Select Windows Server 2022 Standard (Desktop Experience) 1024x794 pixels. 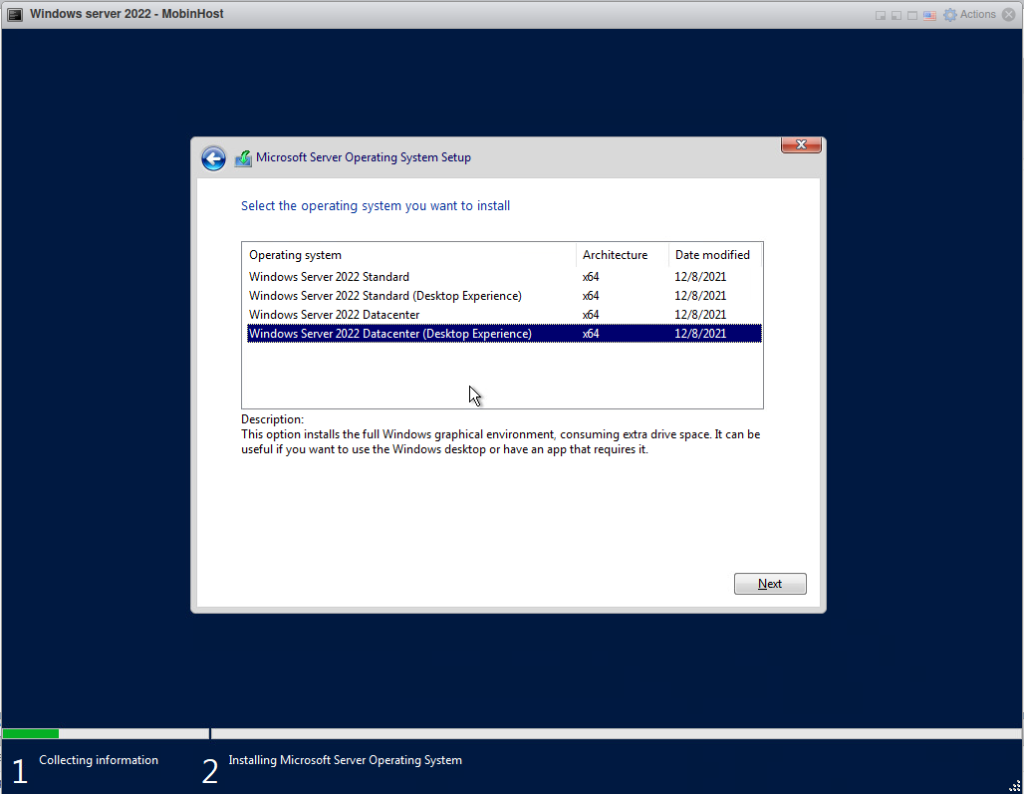(x=504, y=296)
